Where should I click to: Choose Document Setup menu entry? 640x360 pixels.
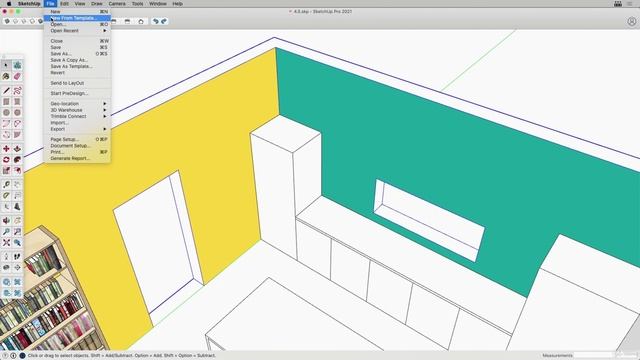[77, 146]
